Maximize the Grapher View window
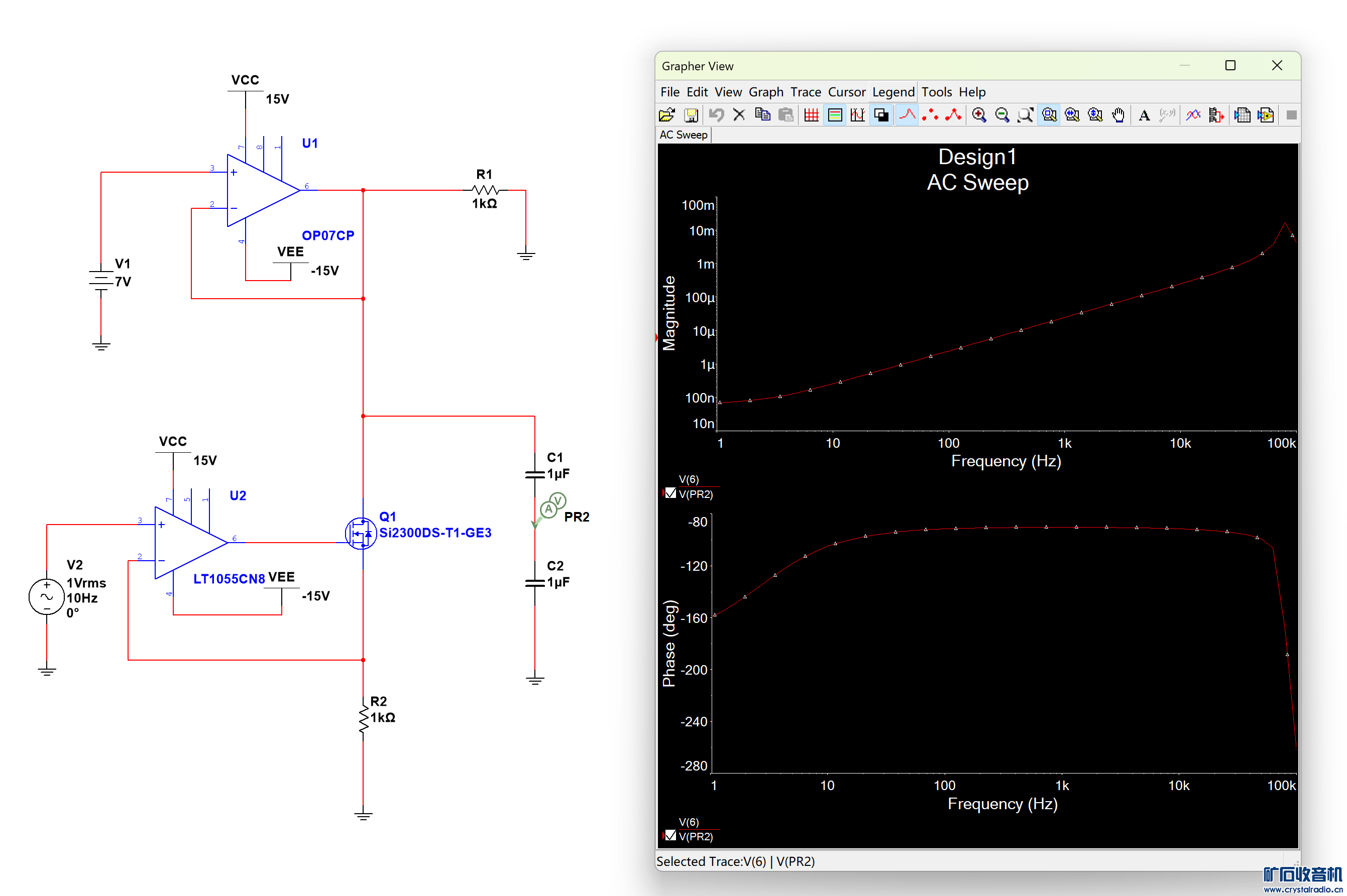 coord(1230,66)
